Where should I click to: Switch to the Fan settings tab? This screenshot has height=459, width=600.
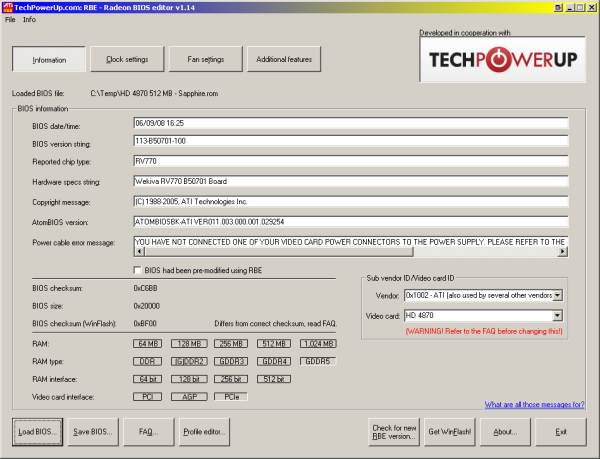(205, 59)
